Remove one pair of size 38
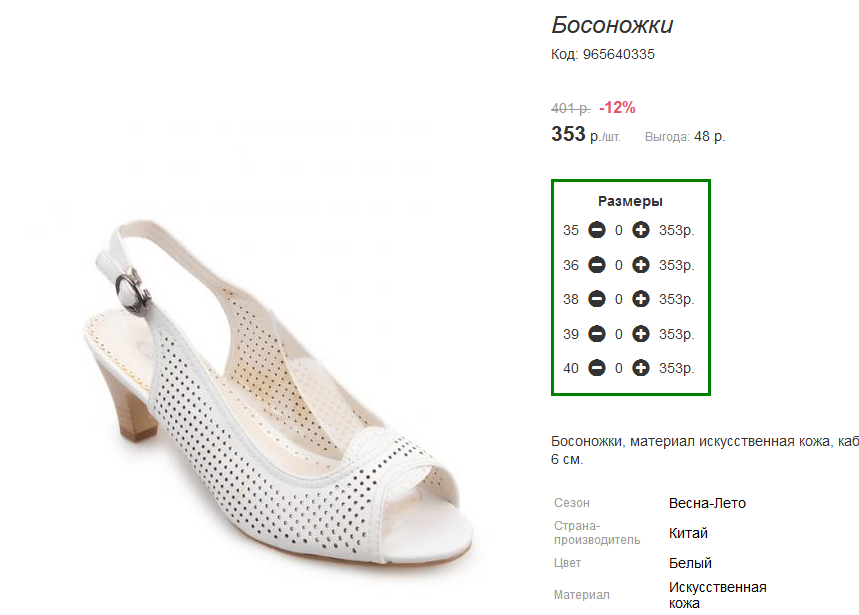The width and height of the screenshot is (859, 615). tap(597, 299)
